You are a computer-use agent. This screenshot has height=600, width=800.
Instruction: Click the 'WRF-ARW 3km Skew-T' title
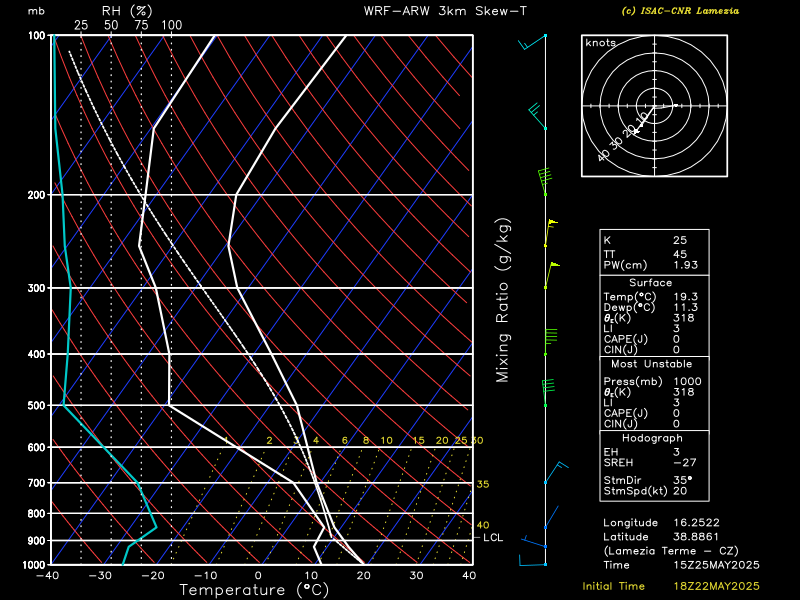click(445, 11)
